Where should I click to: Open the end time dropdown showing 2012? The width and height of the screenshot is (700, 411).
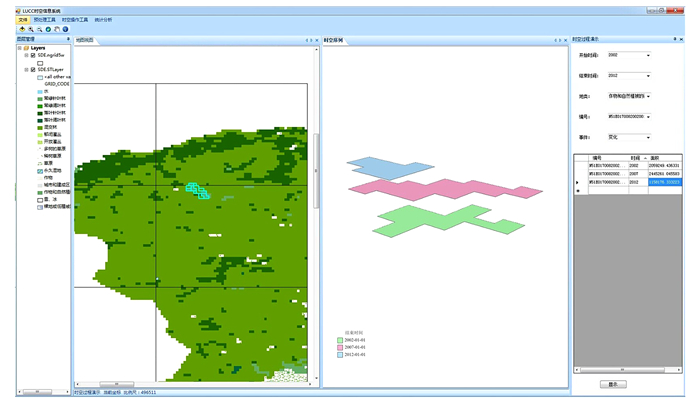pyautogui.click(x=647, y=75)
